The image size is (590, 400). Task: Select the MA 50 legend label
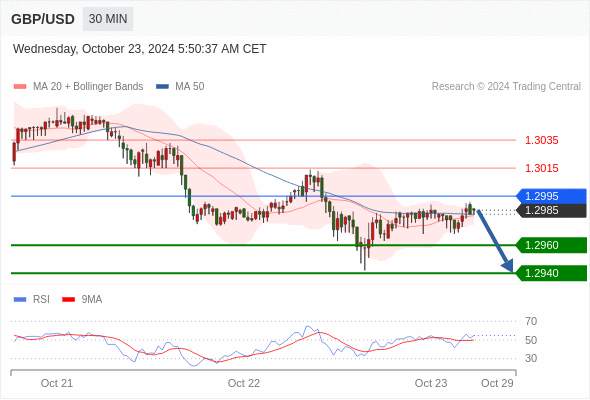click(x=190, y=87)
